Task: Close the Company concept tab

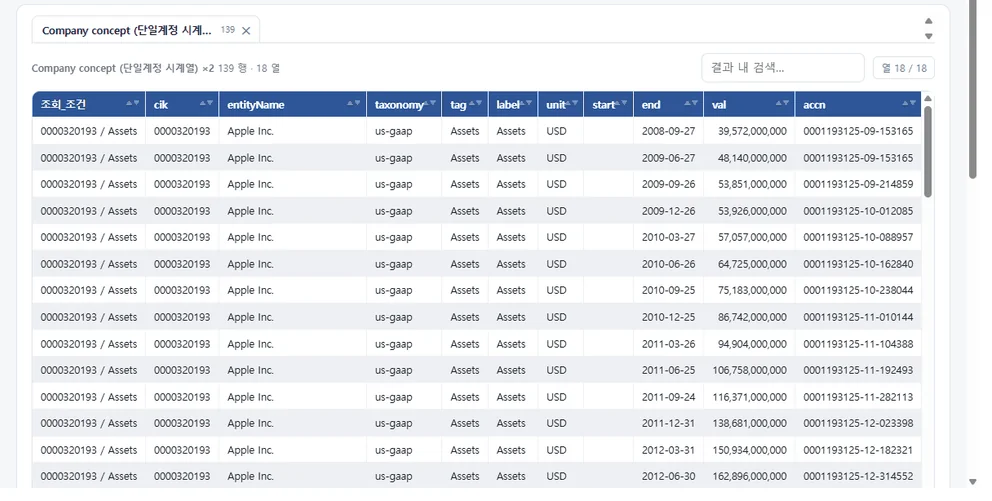Action: [246, 30]
